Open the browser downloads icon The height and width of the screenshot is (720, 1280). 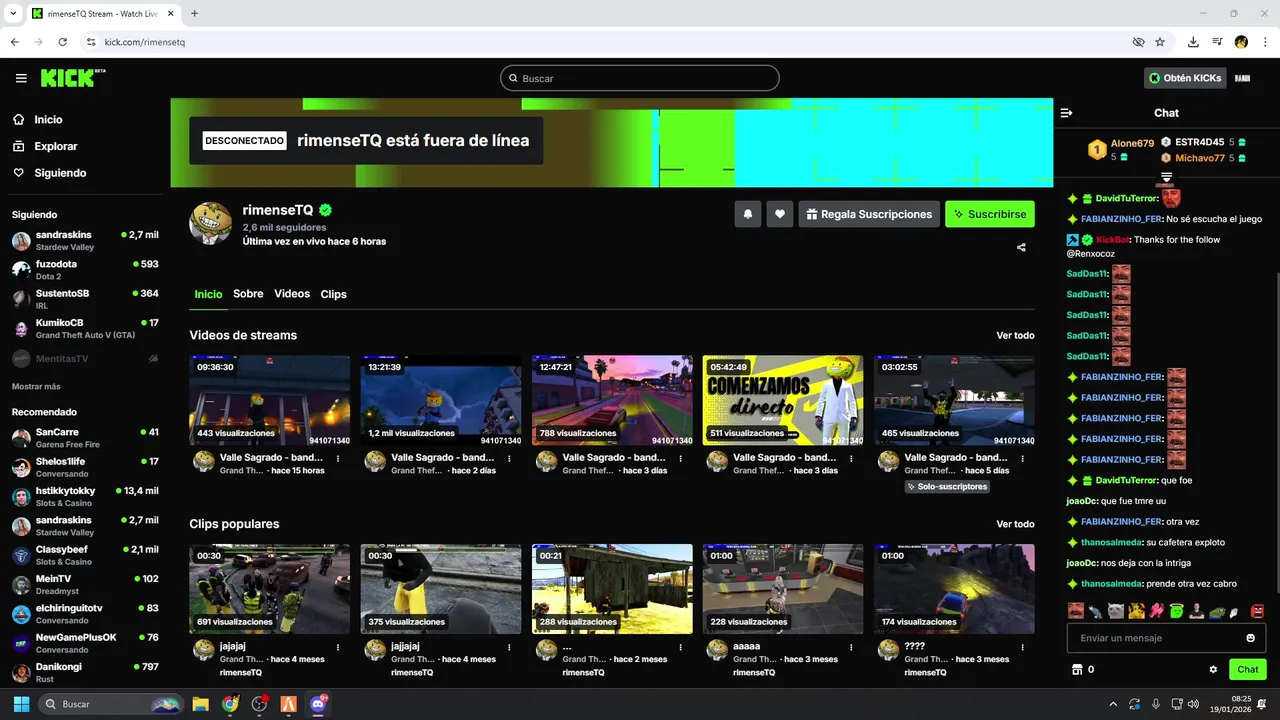[x=1193, y=42]
